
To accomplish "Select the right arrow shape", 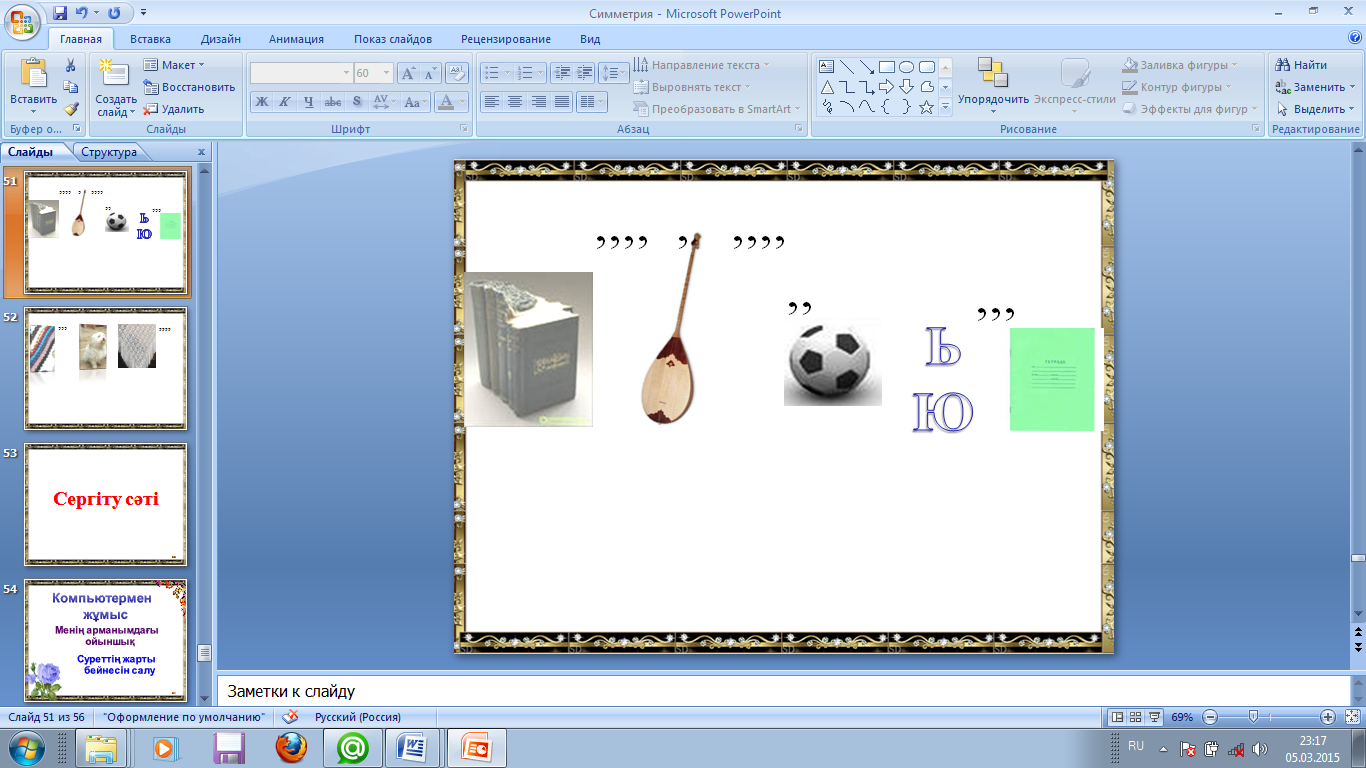I will coord(886,87).
